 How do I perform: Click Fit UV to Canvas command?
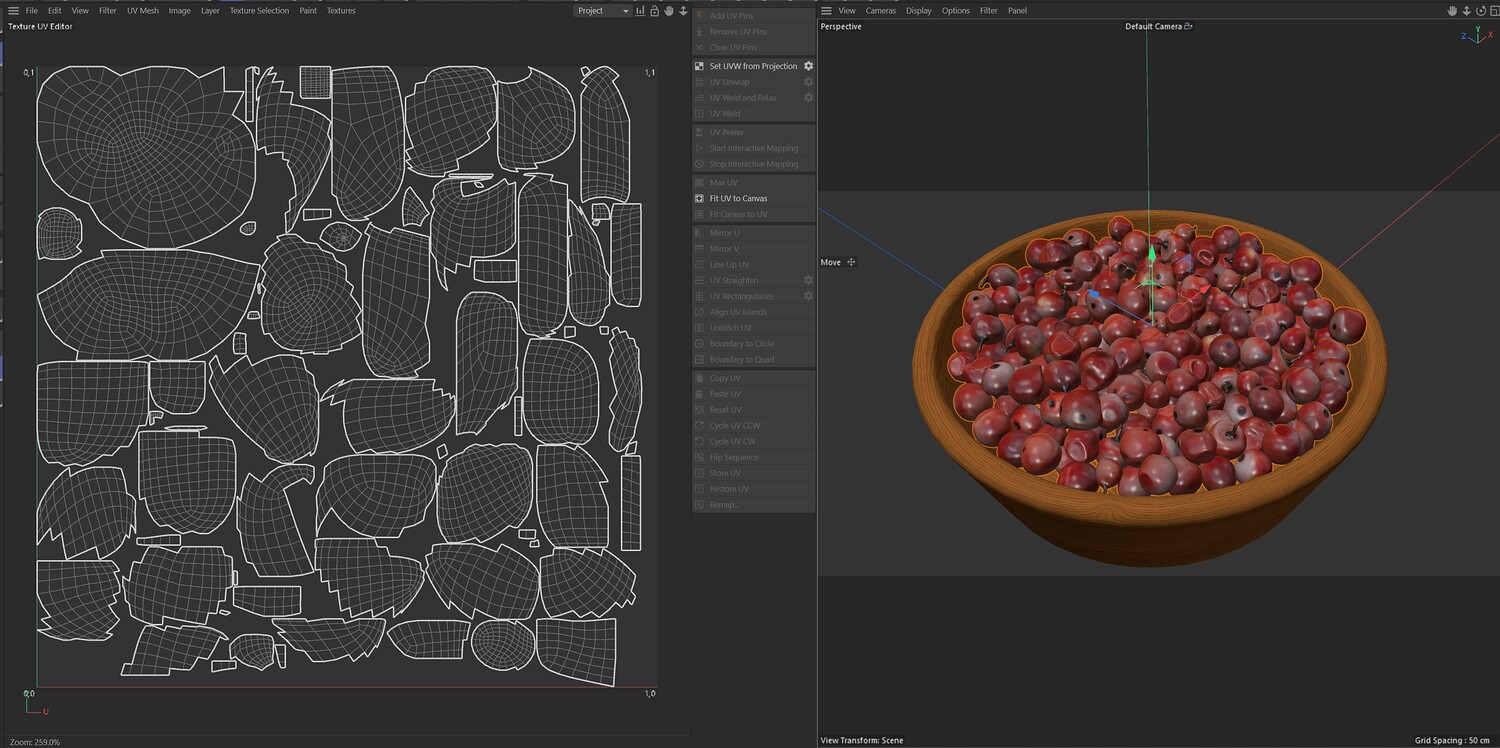[x=739, y=198]
